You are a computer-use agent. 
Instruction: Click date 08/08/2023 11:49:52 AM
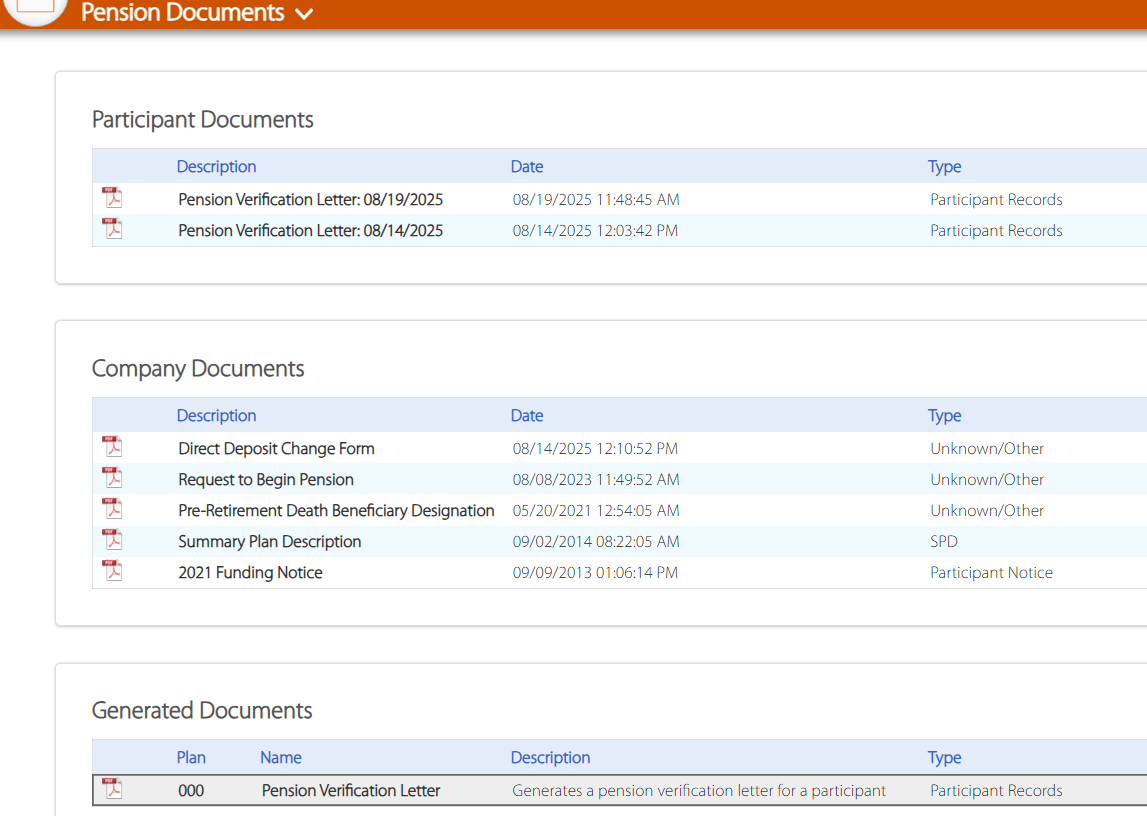595,480
